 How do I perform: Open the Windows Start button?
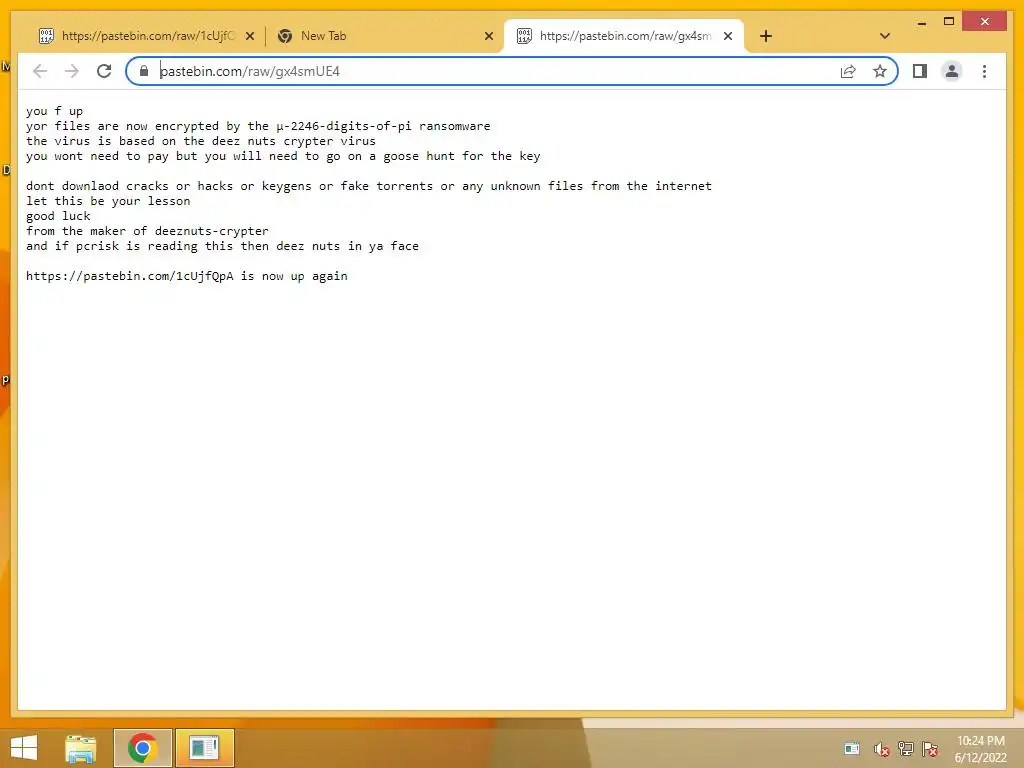pyautogui.click(x=24, y=748)
